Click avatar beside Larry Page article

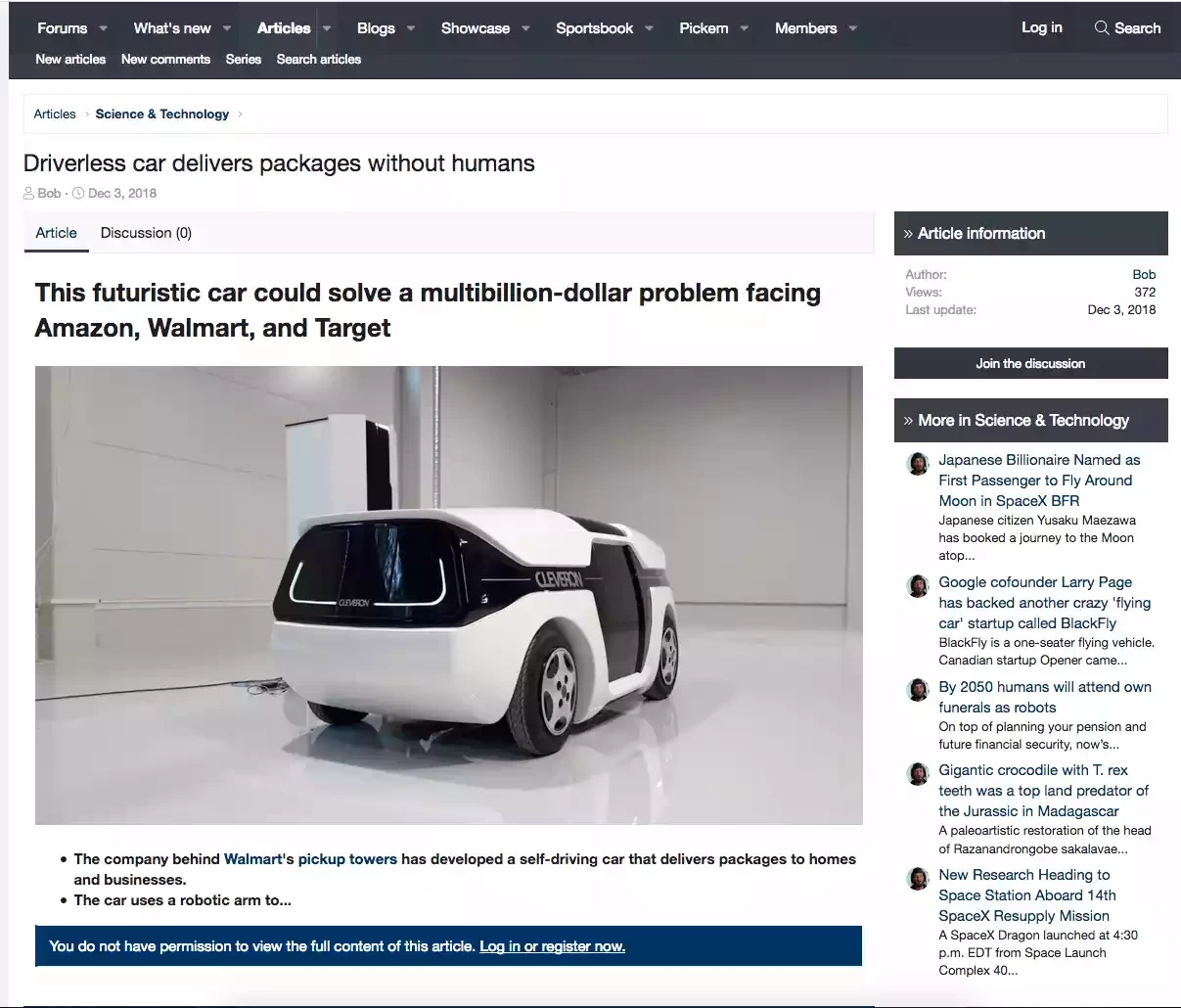pyautogui.click(x=918, y=585)
